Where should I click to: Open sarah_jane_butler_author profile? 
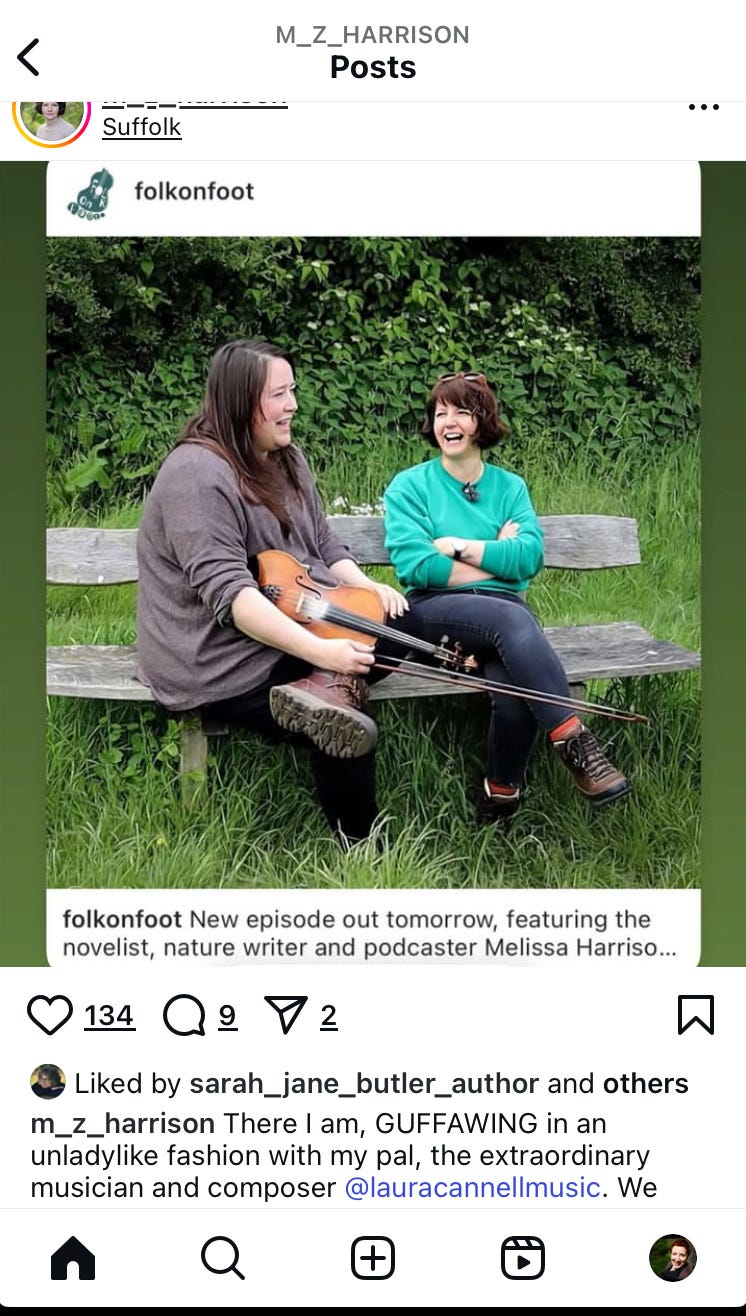[364, 1083]
